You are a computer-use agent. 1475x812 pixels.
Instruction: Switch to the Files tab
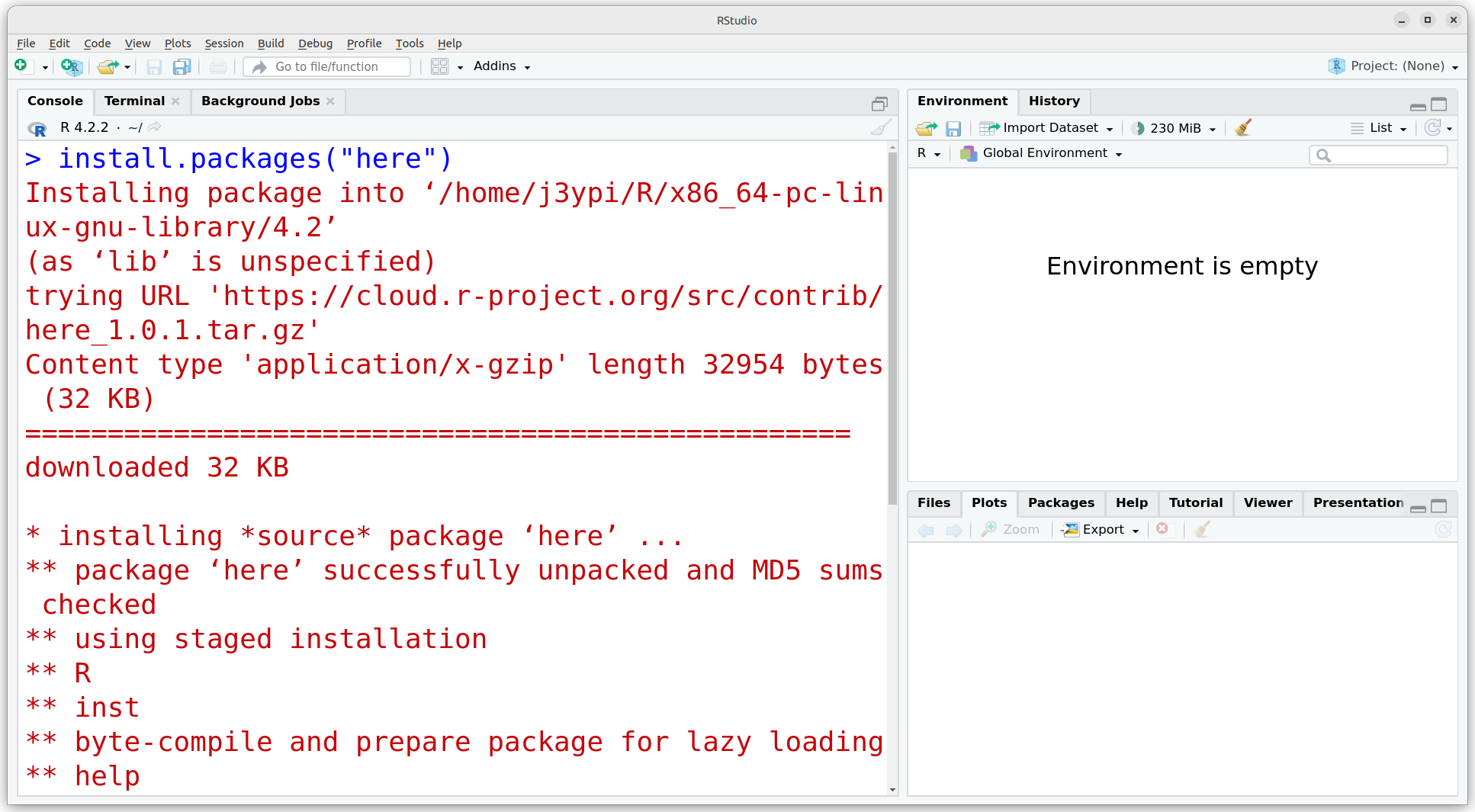[x=934, y=503]
